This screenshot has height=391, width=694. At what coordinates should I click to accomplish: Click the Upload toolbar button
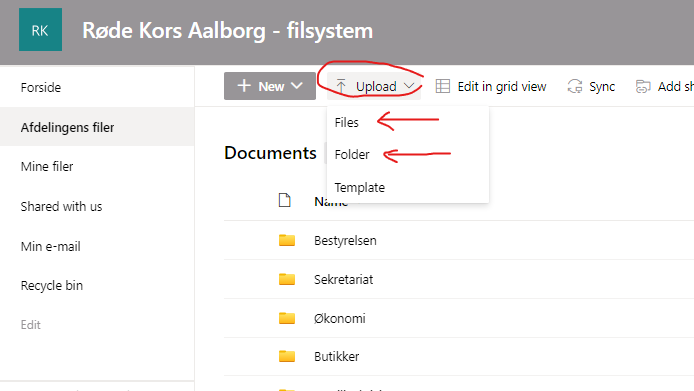[374, 86]
